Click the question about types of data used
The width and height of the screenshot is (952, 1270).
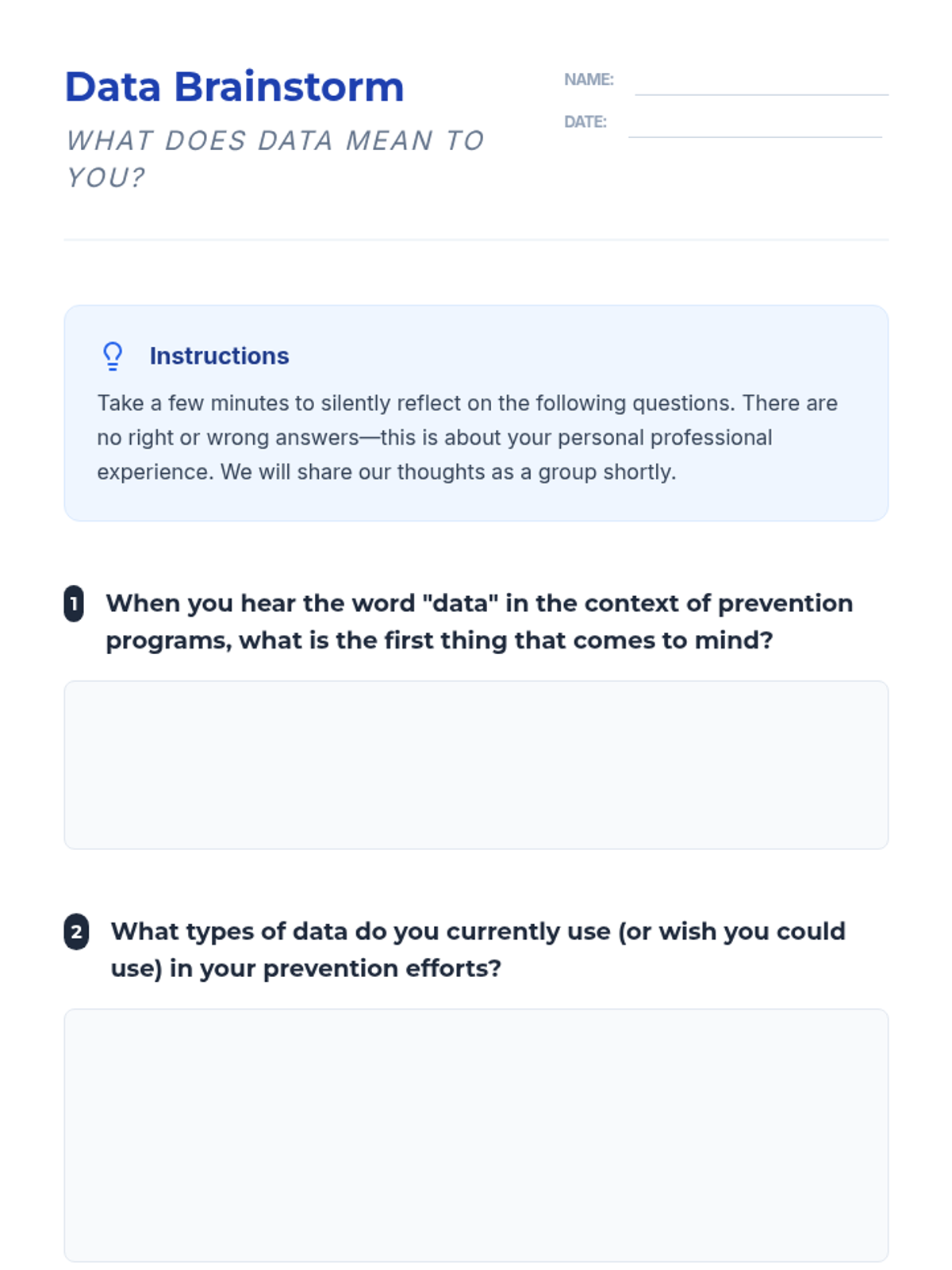pos(478,949)
